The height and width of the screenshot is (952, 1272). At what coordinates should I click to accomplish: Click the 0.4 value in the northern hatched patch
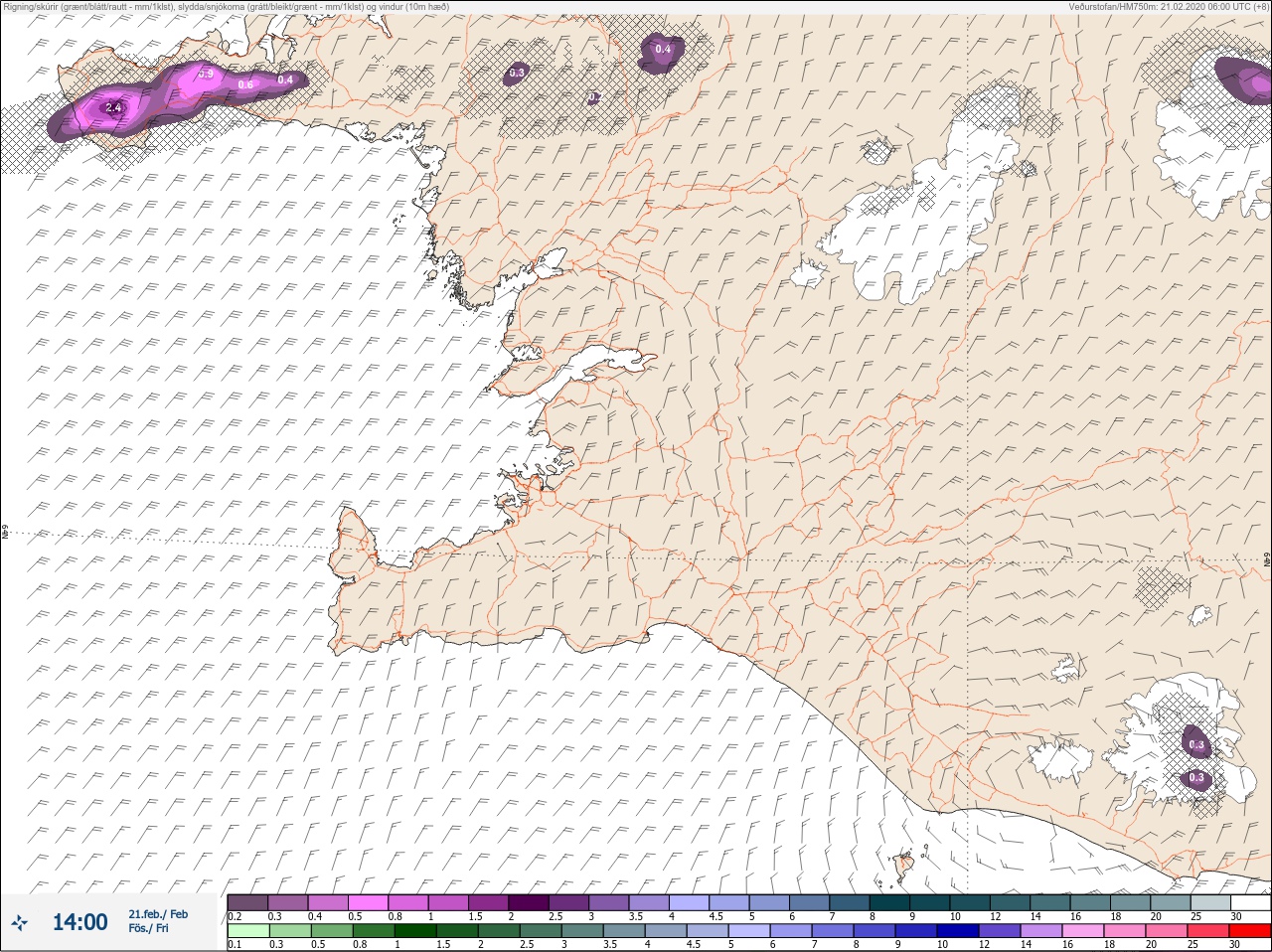663,50
